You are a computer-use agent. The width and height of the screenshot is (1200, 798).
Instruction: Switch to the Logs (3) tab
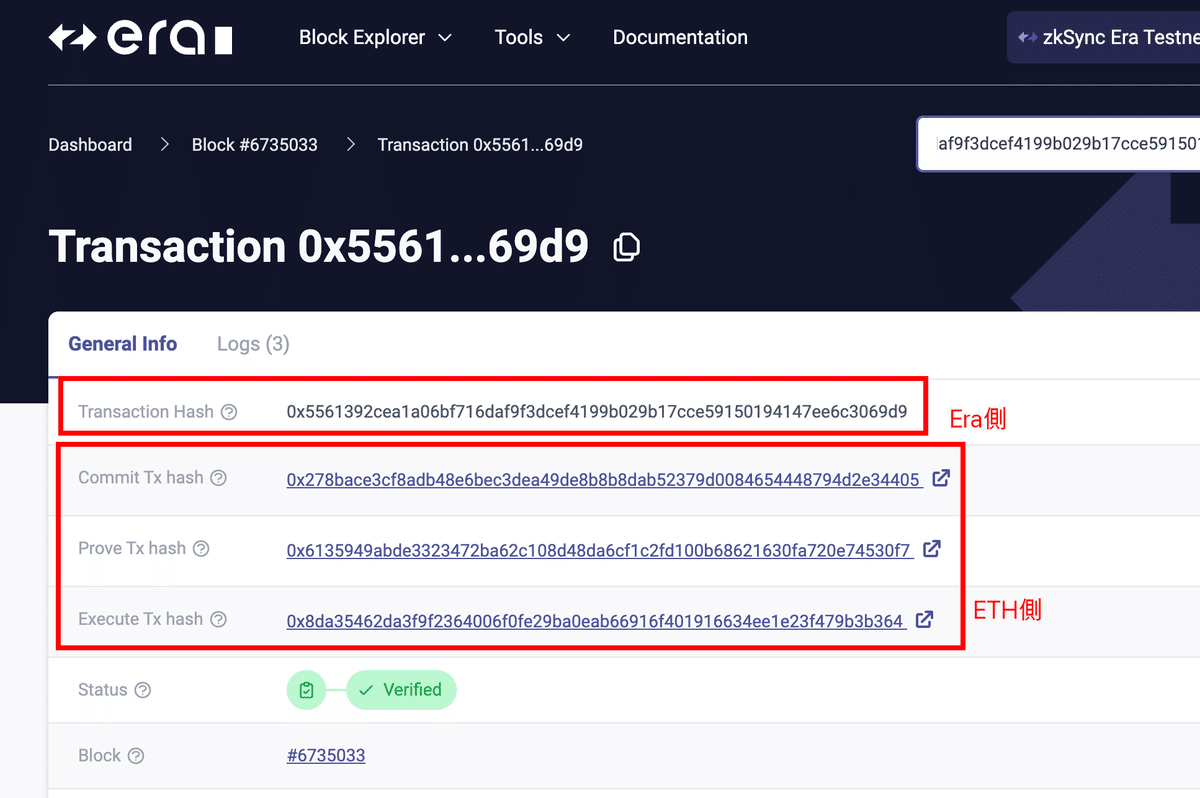coord(252,343)
